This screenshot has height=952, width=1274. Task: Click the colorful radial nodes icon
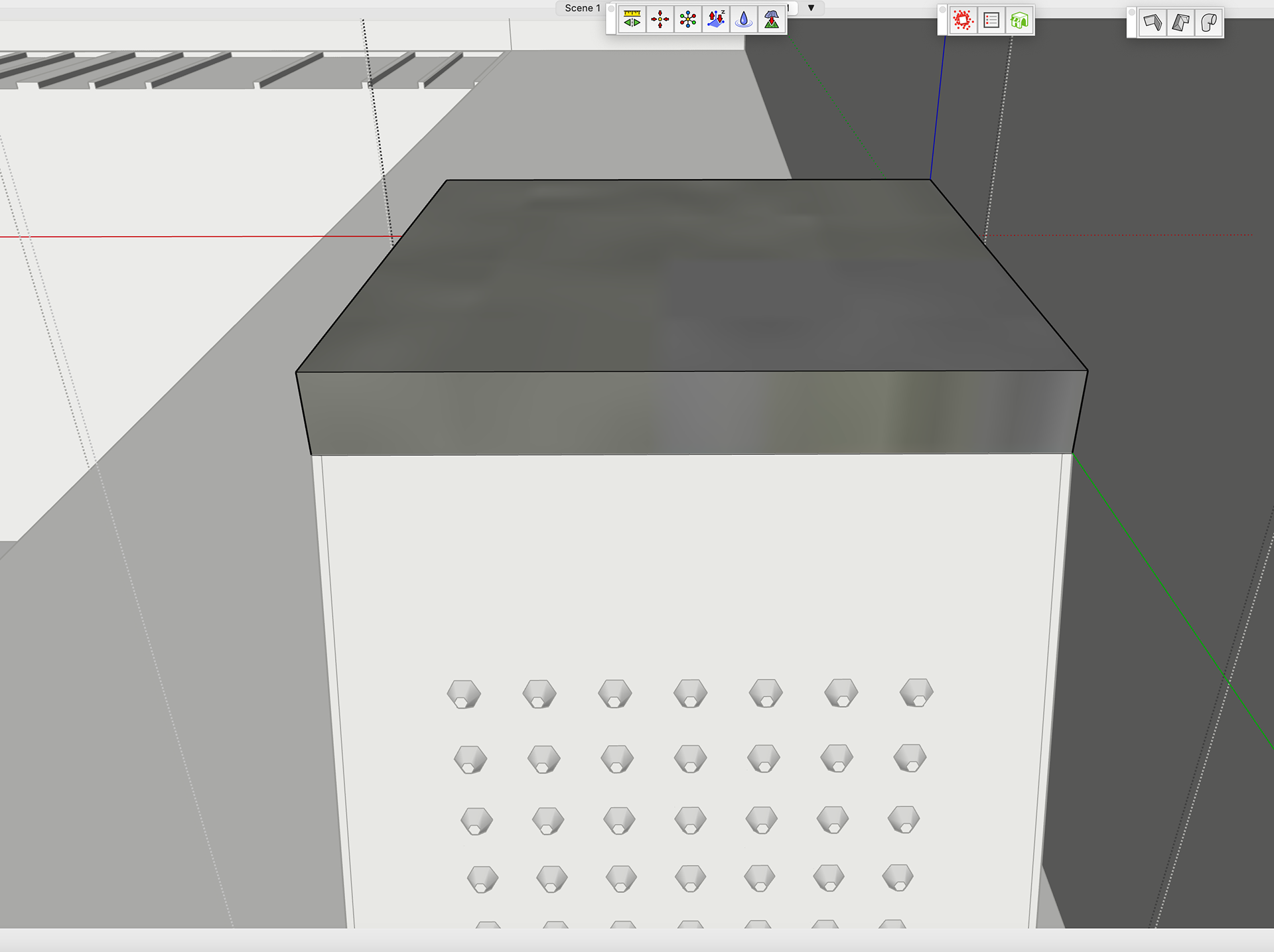(688, 20)
